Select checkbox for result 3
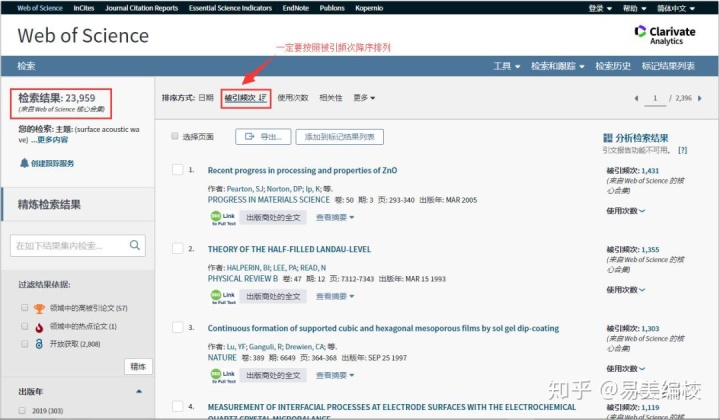Screen dimensions: 720x420 coord(177,327)
